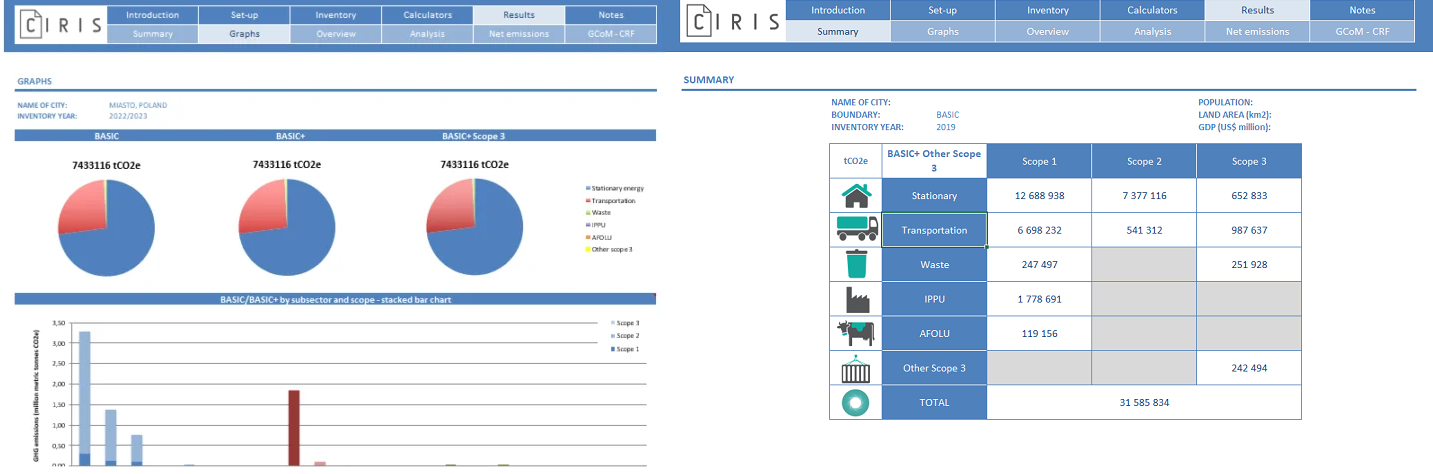Viewport: 1433px width, 474px height.
Task: Click the house icon for Stationary
Action: [x=856, y=196]
